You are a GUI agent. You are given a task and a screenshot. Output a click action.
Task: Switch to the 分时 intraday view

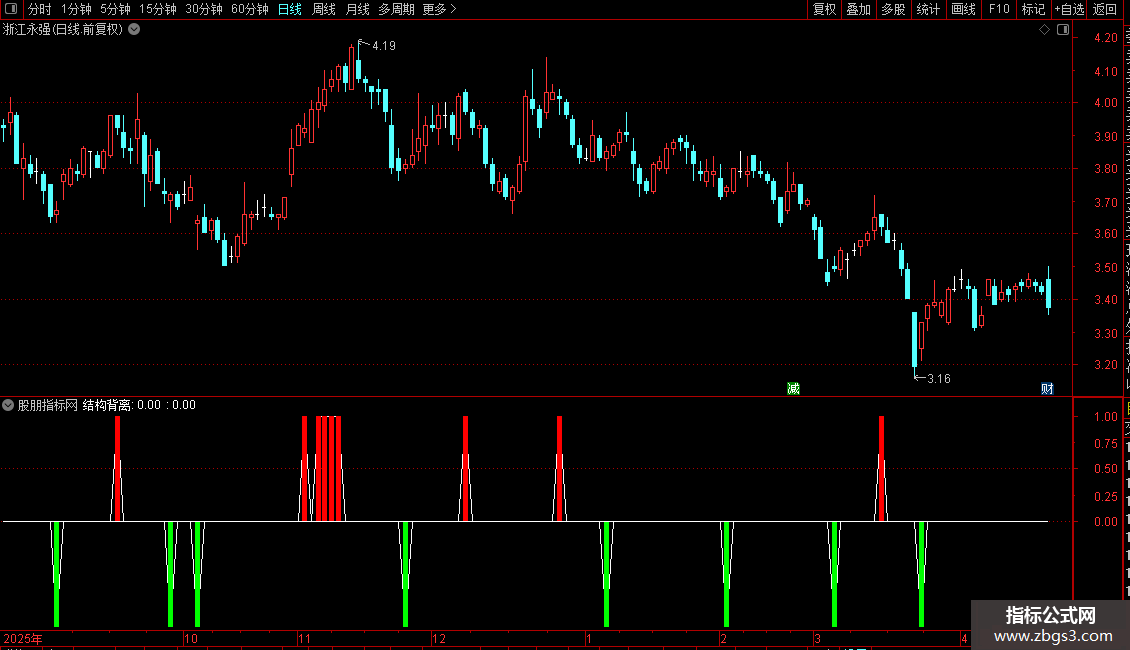40,9
